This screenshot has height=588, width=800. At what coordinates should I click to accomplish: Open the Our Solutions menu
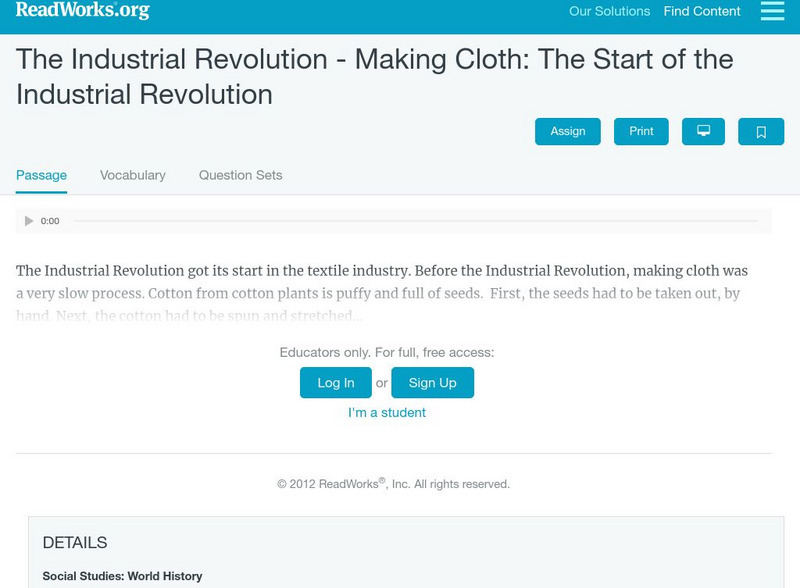pos(609,12)
